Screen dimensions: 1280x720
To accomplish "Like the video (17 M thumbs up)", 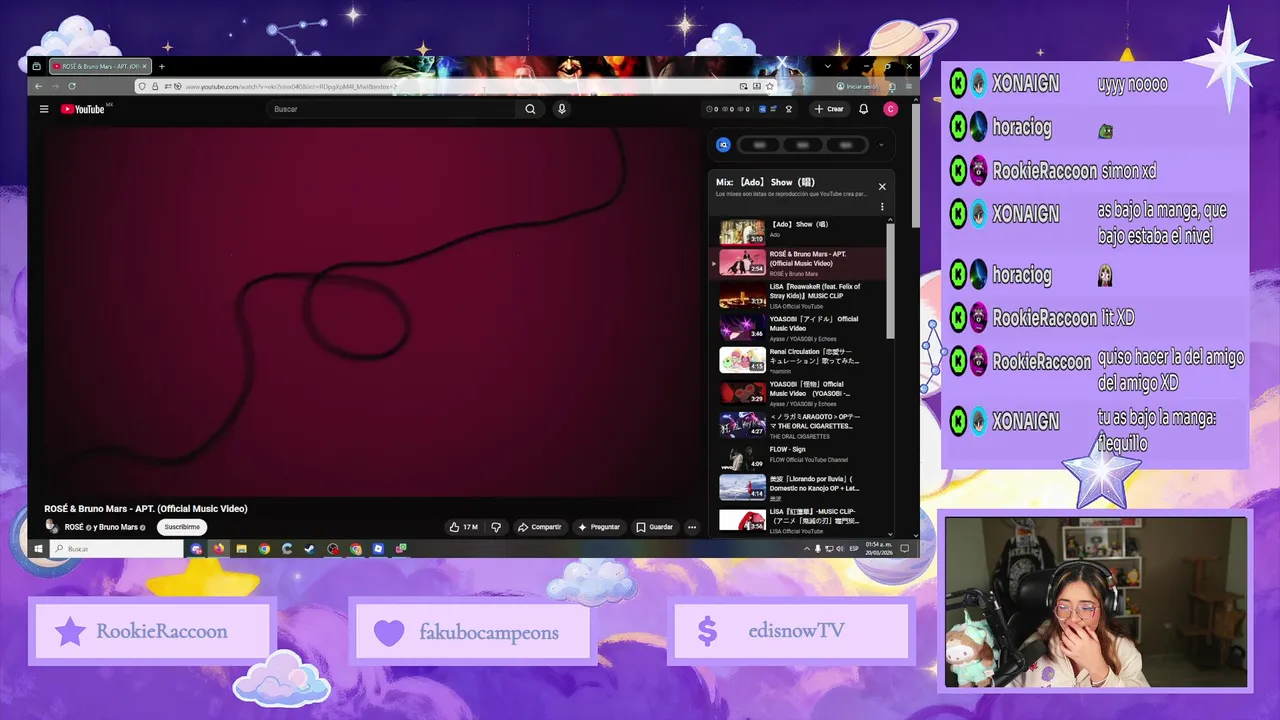I will point(463,527).
